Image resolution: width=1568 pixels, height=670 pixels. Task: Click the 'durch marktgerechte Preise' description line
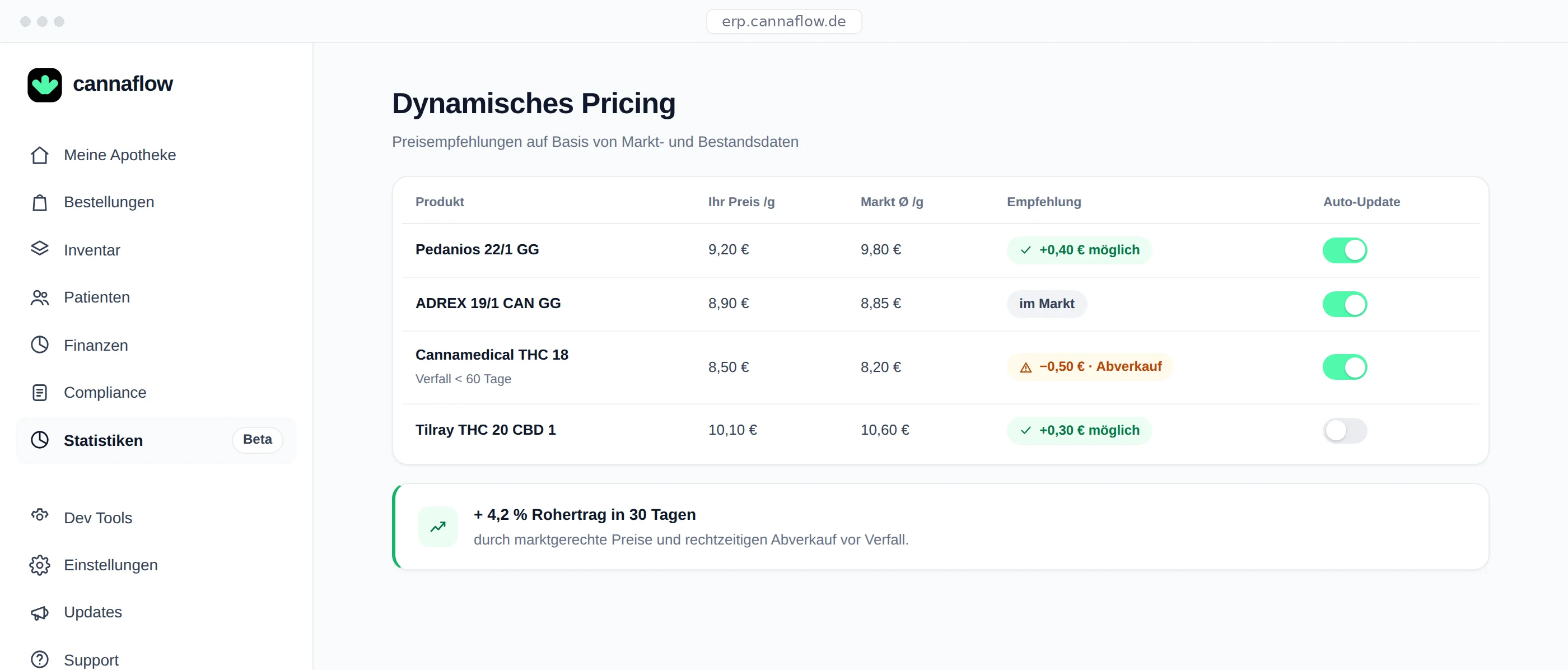(691, 539)
